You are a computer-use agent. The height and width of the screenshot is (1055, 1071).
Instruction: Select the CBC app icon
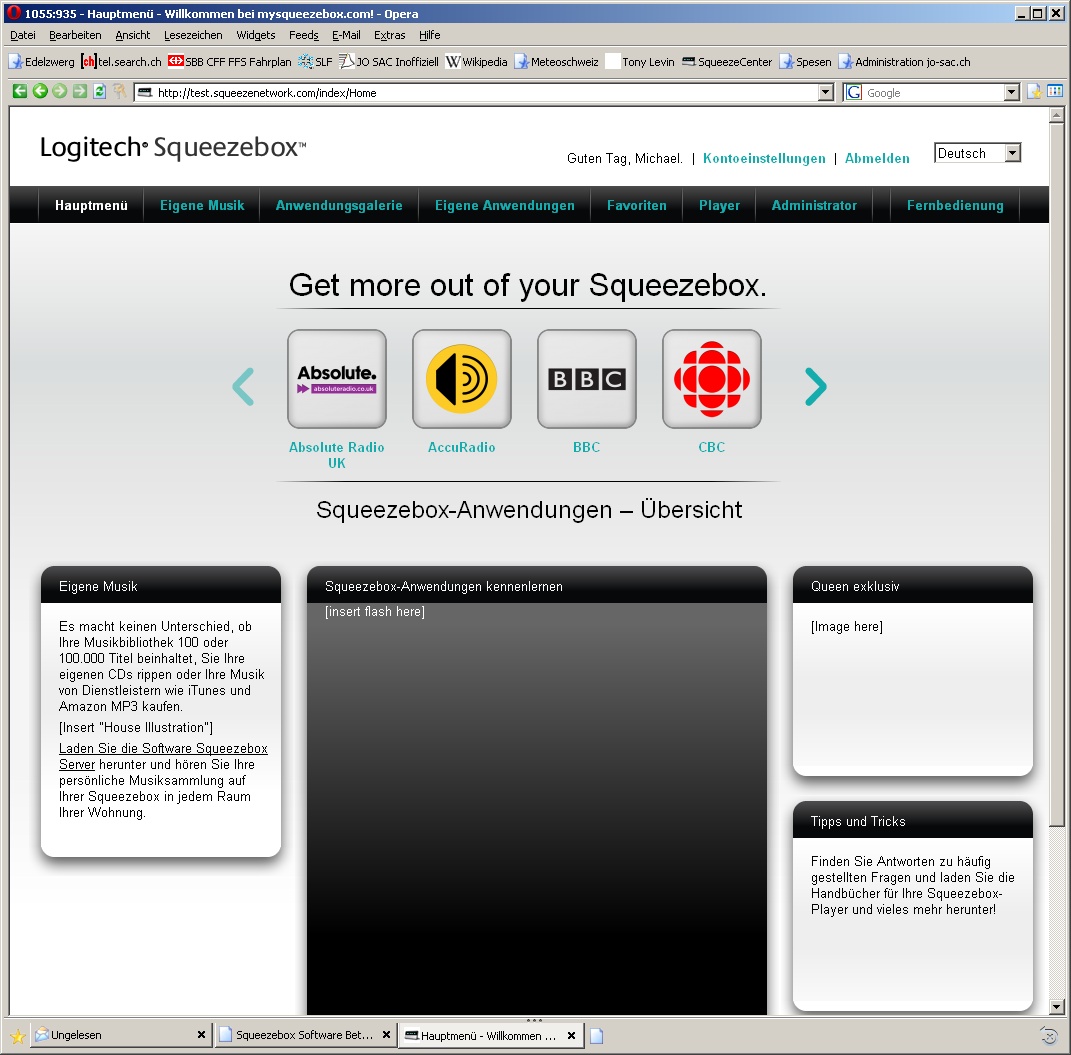711,379
